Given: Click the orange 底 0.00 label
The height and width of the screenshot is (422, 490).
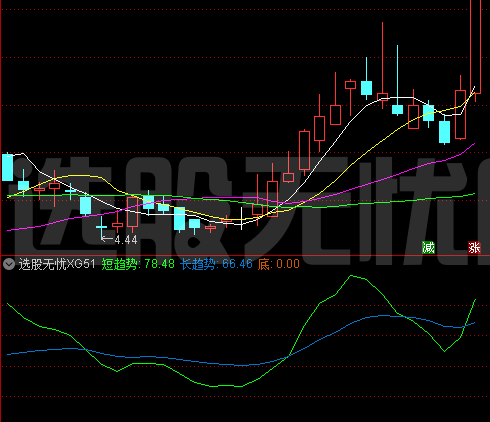Looking at the screenshot, I should [x=278, y=264].
